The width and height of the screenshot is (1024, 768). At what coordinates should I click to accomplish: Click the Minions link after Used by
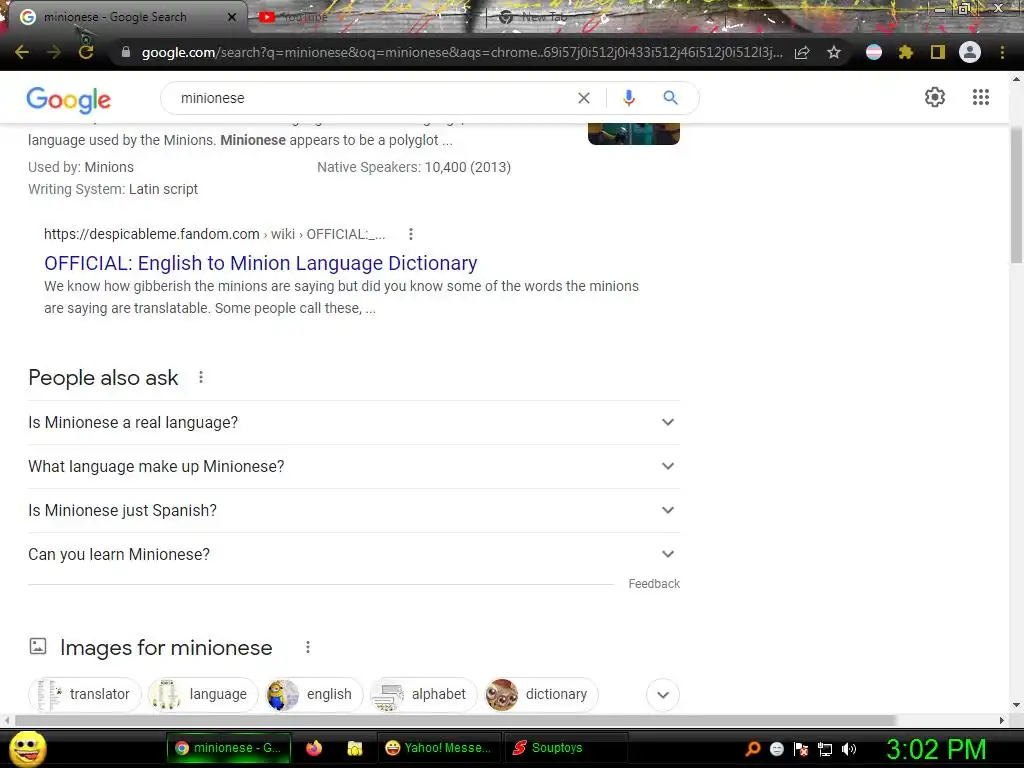109,167
